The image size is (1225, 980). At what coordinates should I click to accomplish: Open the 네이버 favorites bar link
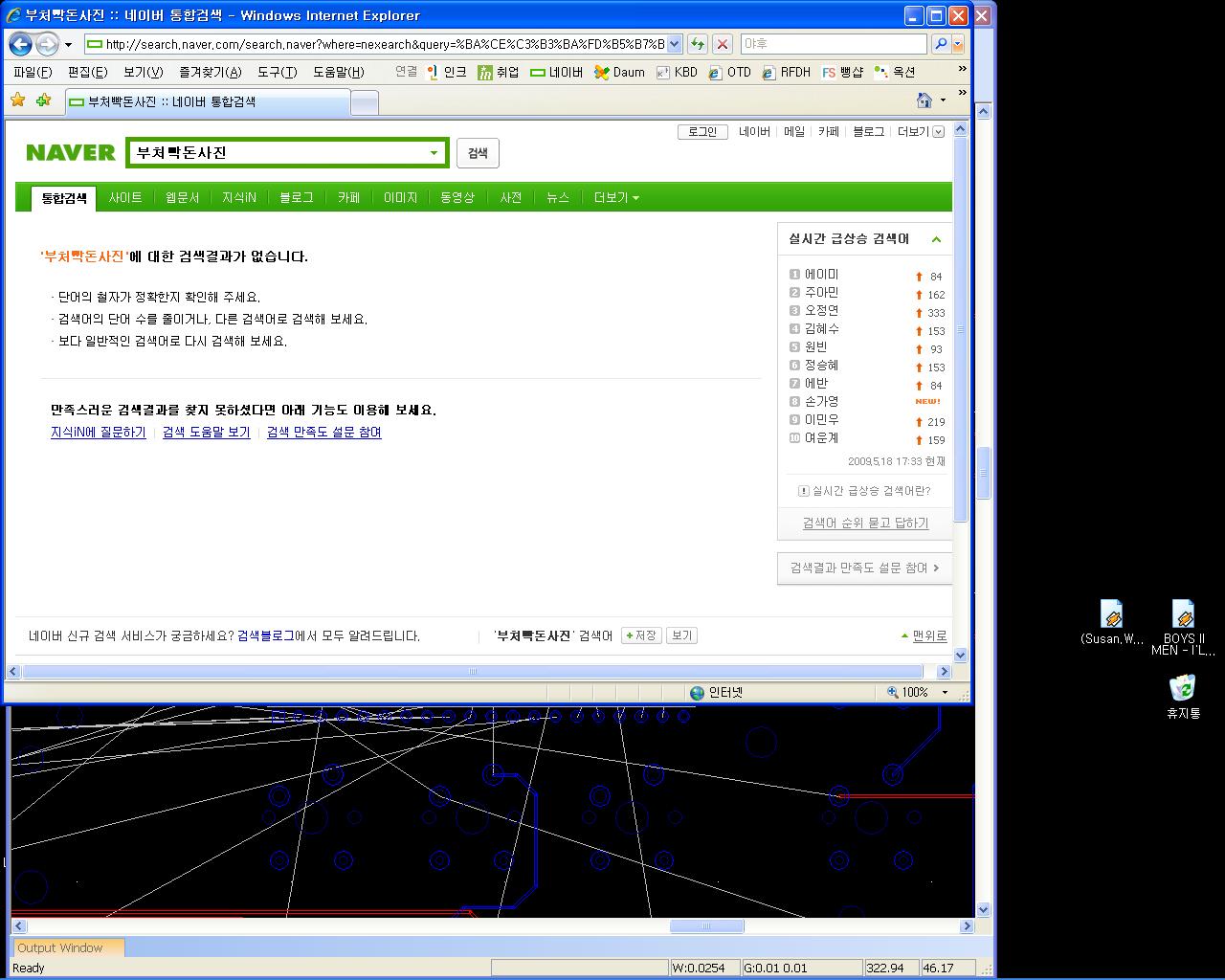point(557,72)
